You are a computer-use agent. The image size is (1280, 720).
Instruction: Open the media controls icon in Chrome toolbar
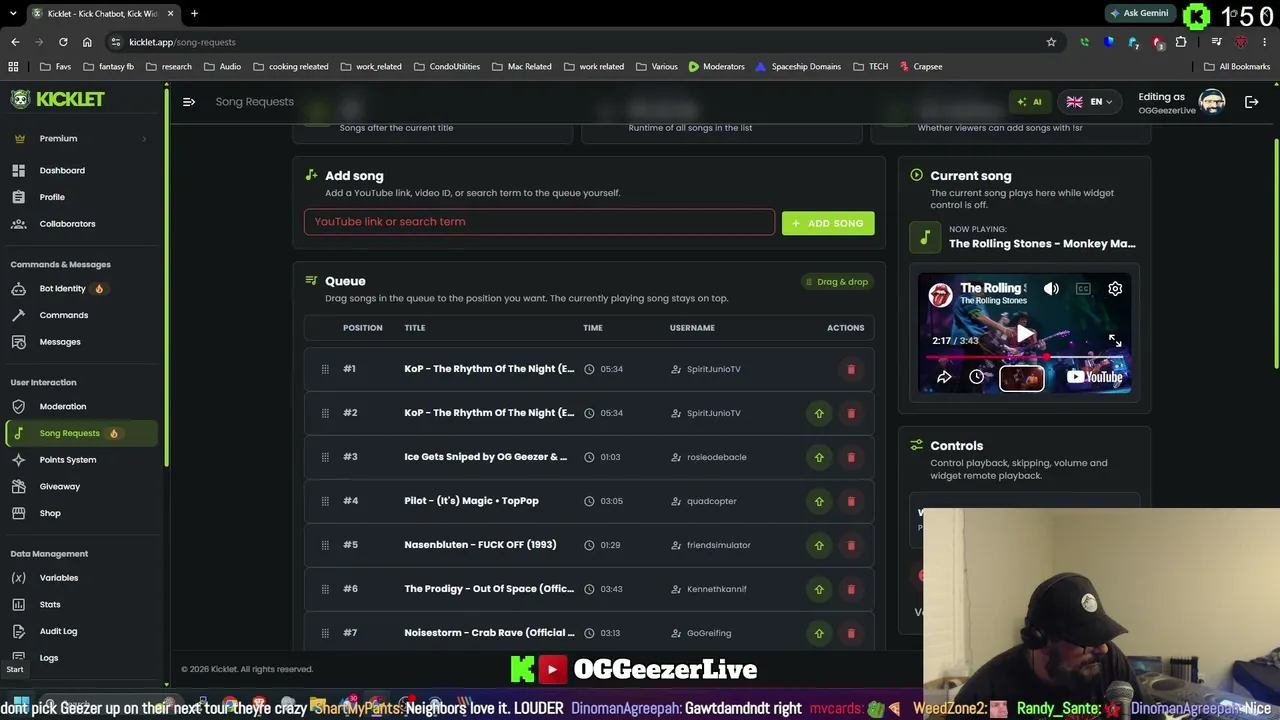point(1216,42)
